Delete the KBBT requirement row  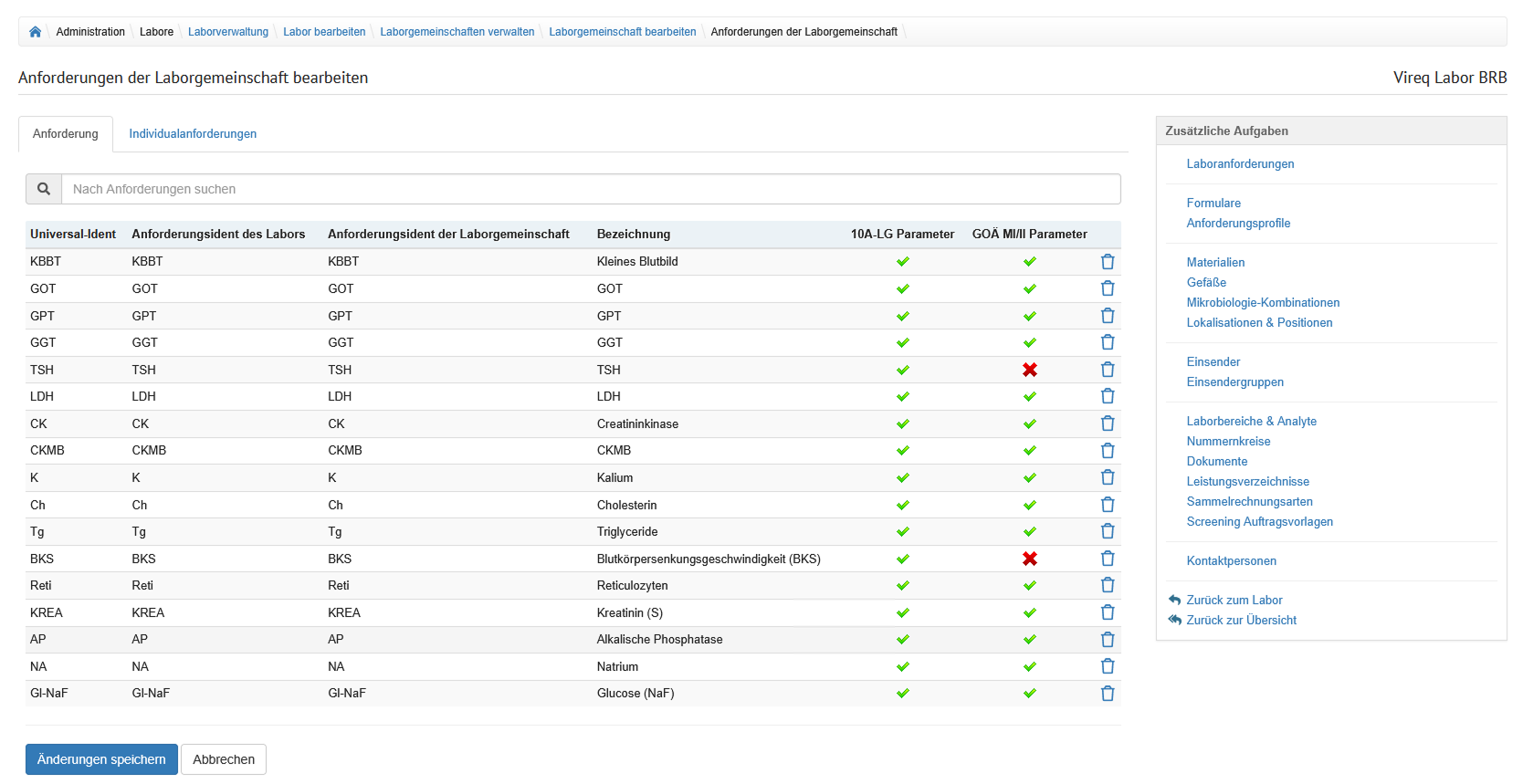1107,262
